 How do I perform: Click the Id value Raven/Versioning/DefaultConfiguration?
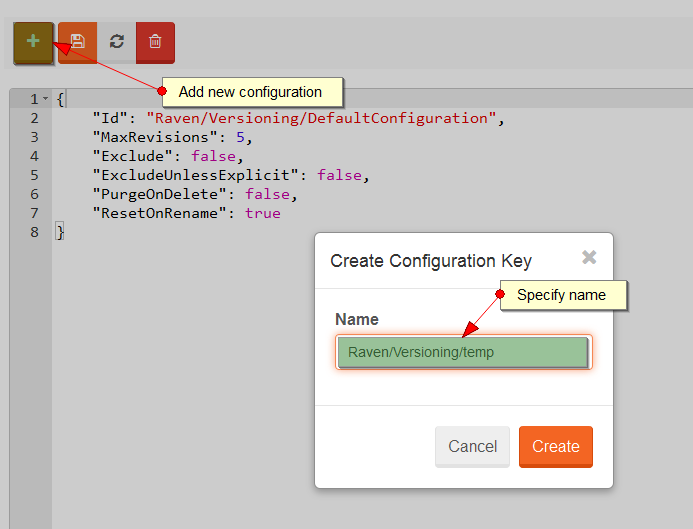(x=321, y=118)
